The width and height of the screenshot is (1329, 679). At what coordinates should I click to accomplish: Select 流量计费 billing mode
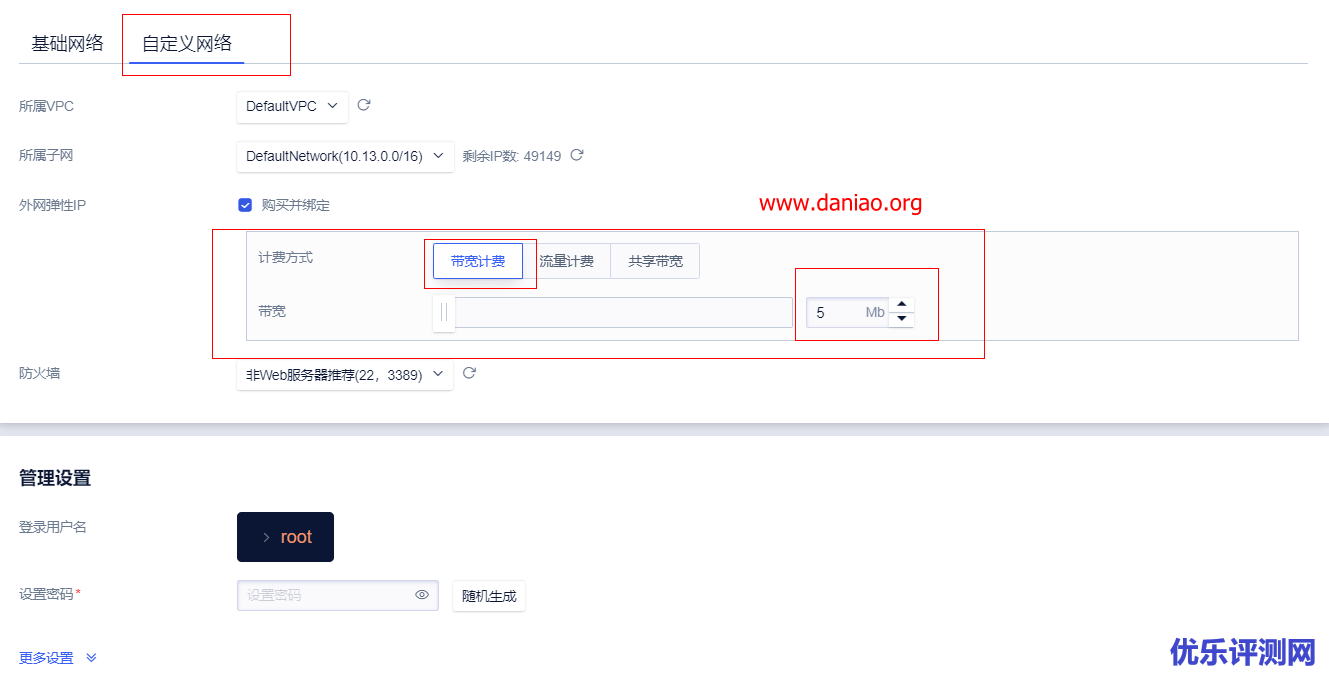[x=565, y=260]
